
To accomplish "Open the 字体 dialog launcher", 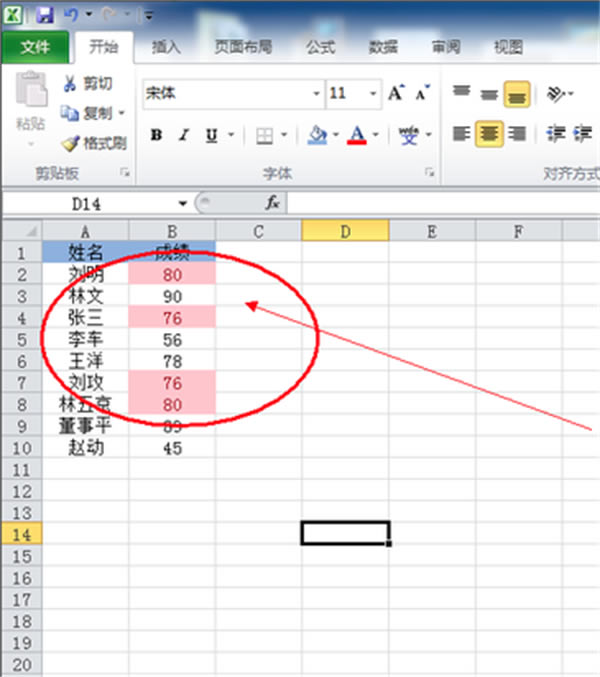I will click(429, 173).
